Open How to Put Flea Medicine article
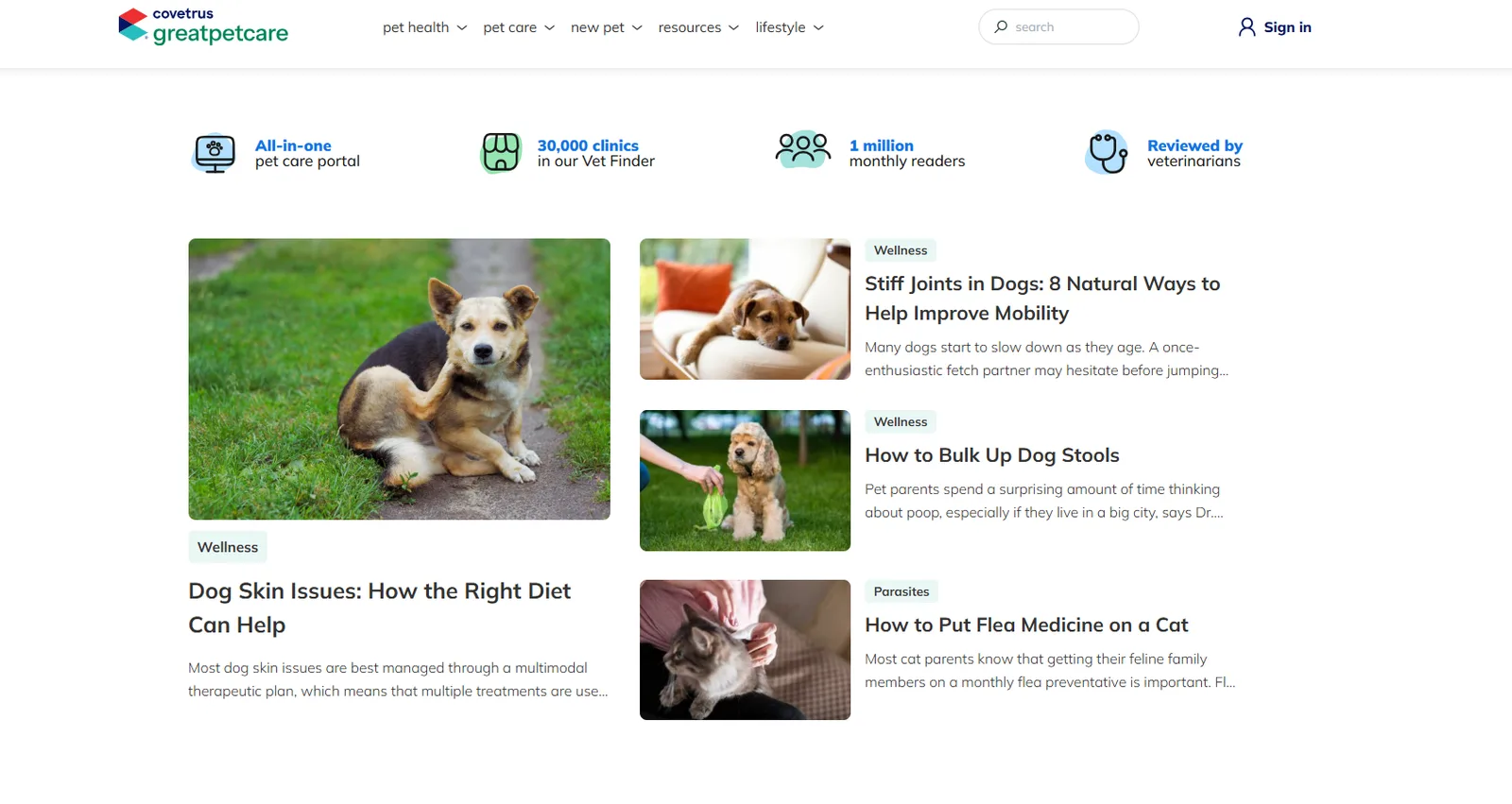This screenshot has width=1512, height=804. click(x=1026, y=625)
